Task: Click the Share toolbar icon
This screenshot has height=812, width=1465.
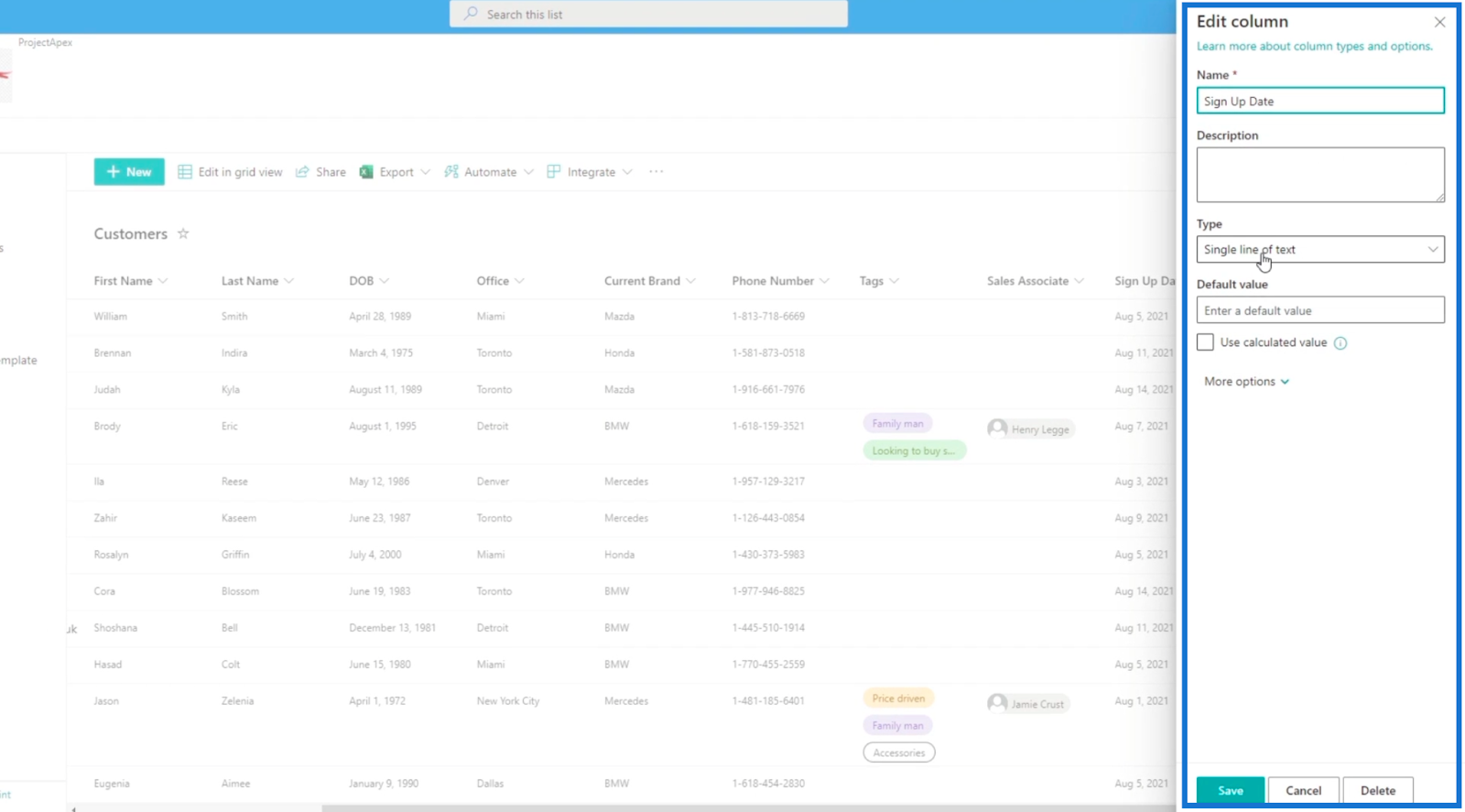Action: [302, 172]
